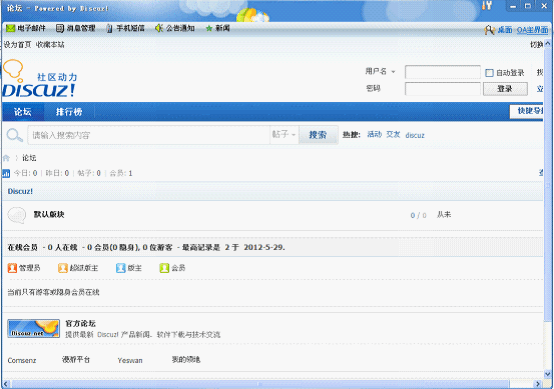Click hot search term 交友
The image size is (554, 389).
pos(393,134)
